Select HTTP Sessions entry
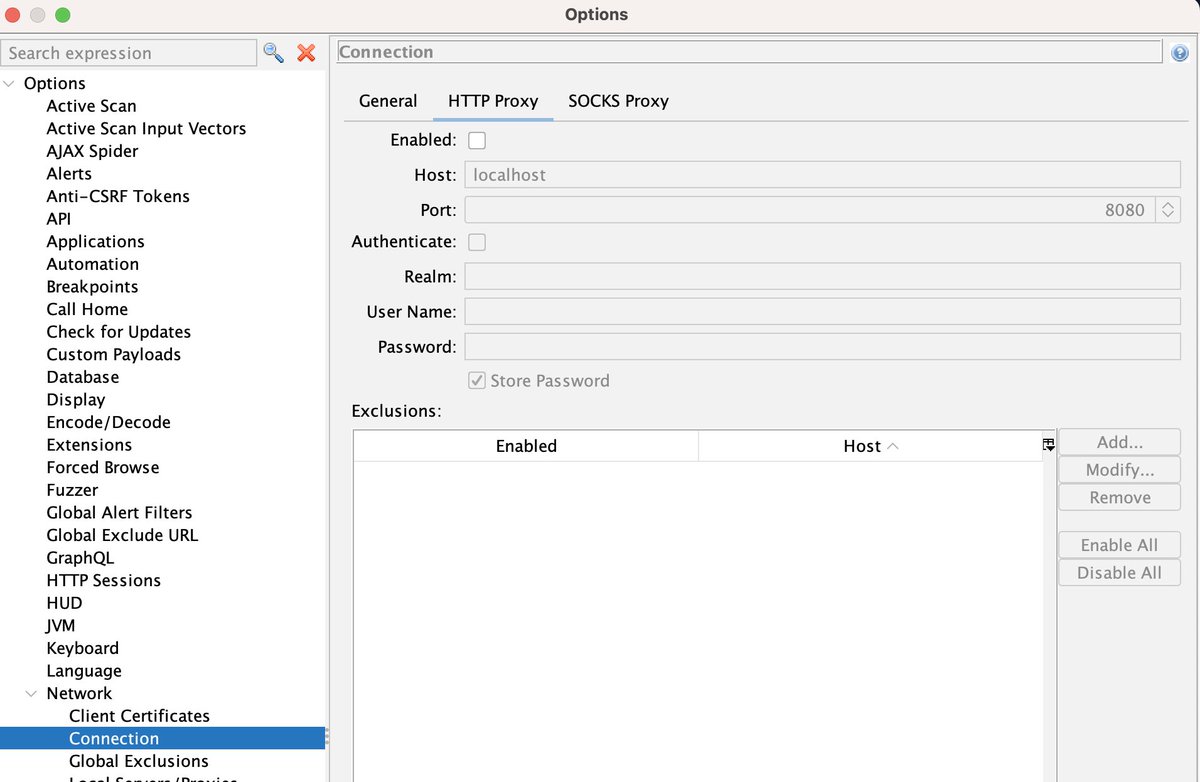Image resolution: width=1200 pixels, height=782 pixels. (x=103, y=580)
